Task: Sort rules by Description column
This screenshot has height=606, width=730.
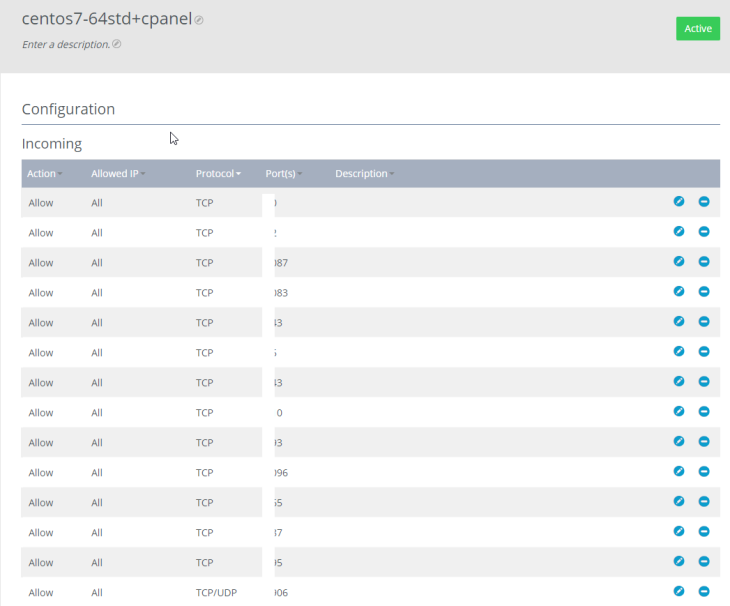Action: [x=365, y=174]
